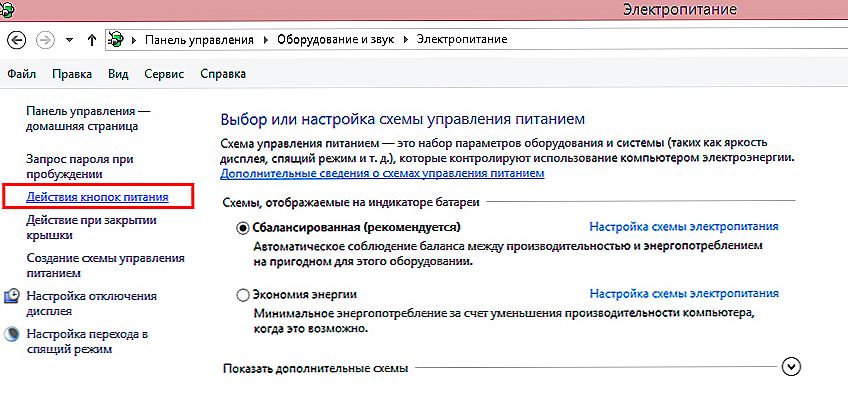Open Настройка схемы электропитания for Экономия энергии
Screen dimensions: 848x405
(x=684, y=294)
